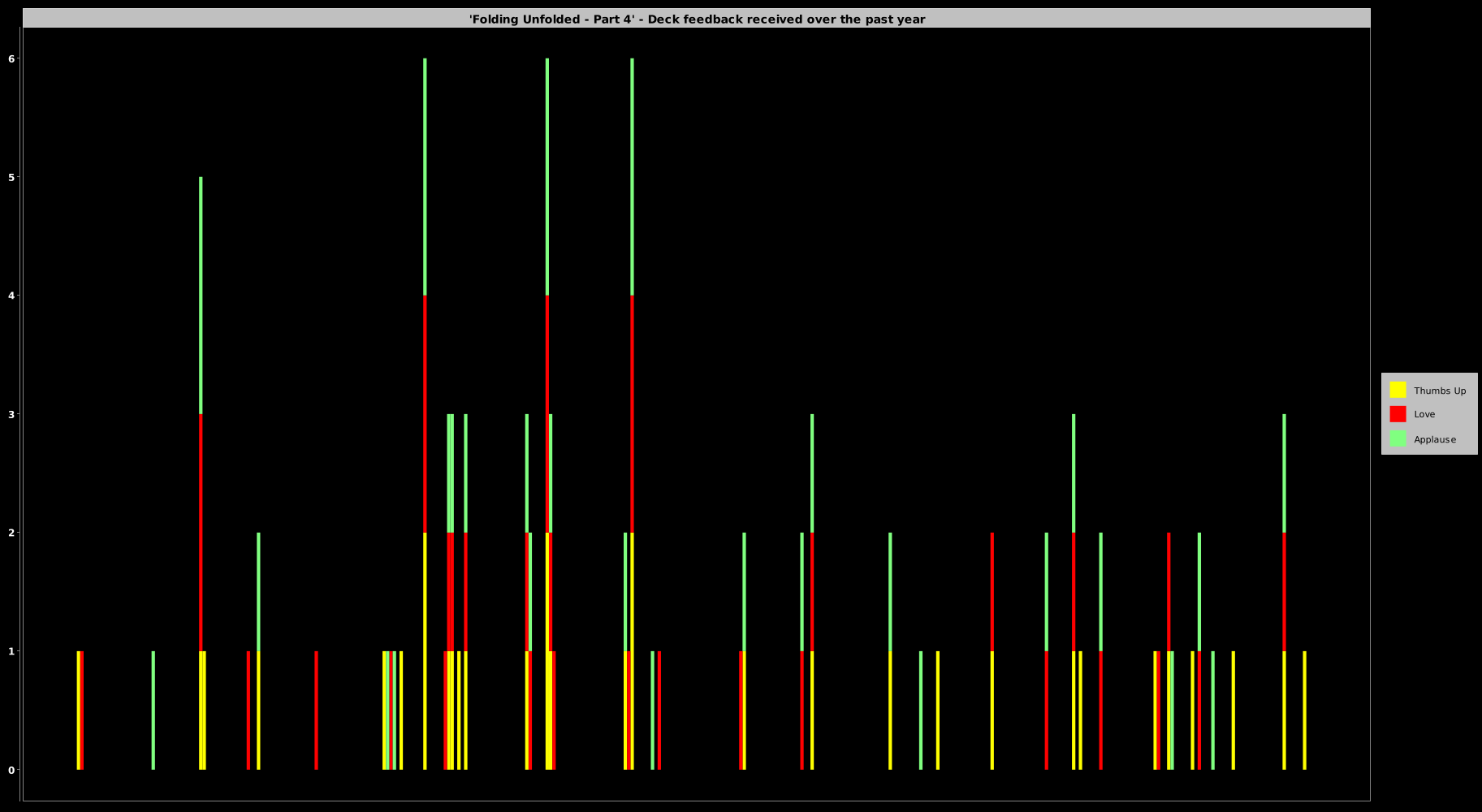Click the y-axis label 1
The height and width of the screenshot is (812, 1482).
point(12,651)
